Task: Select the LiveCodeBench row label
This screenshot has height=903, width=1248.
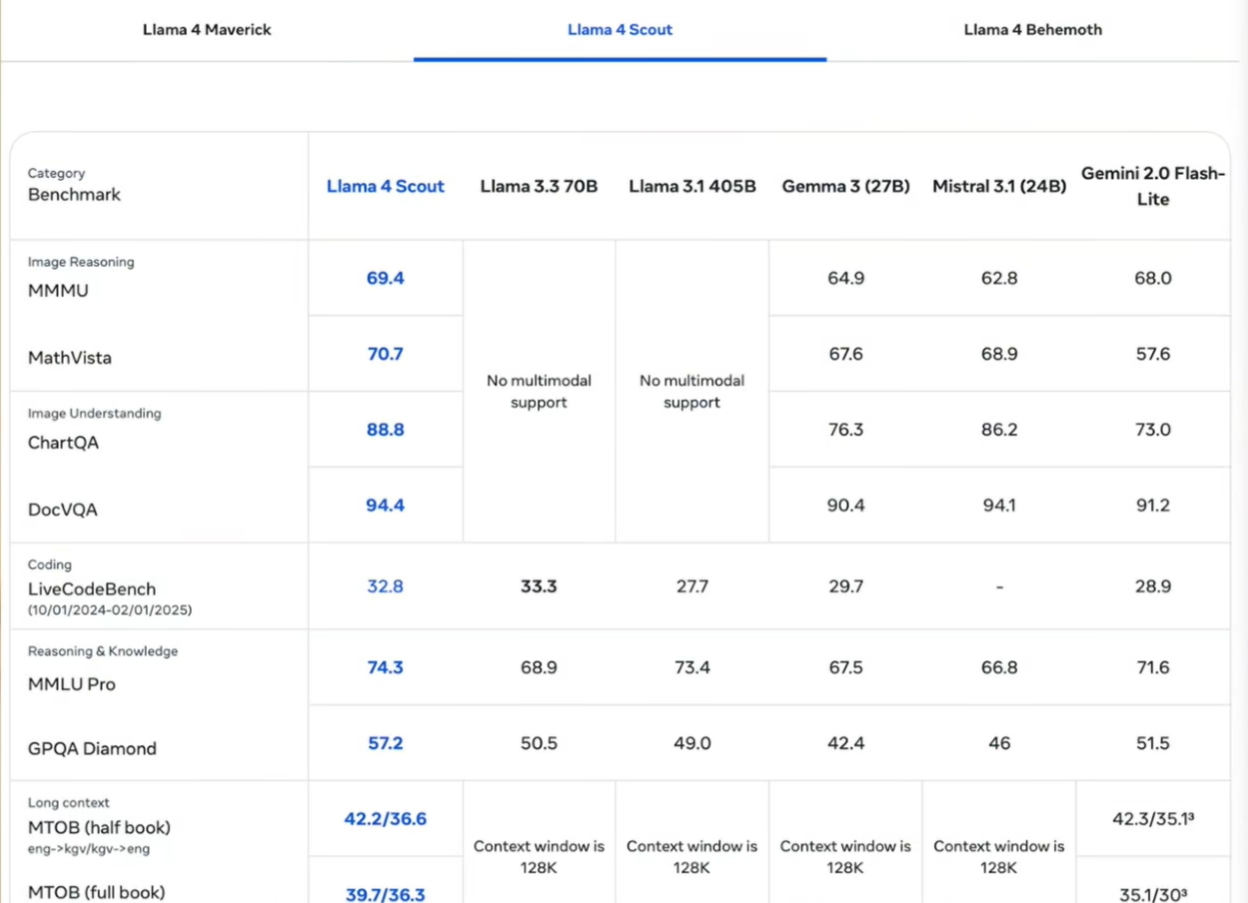Action: [x=92, y=589]
